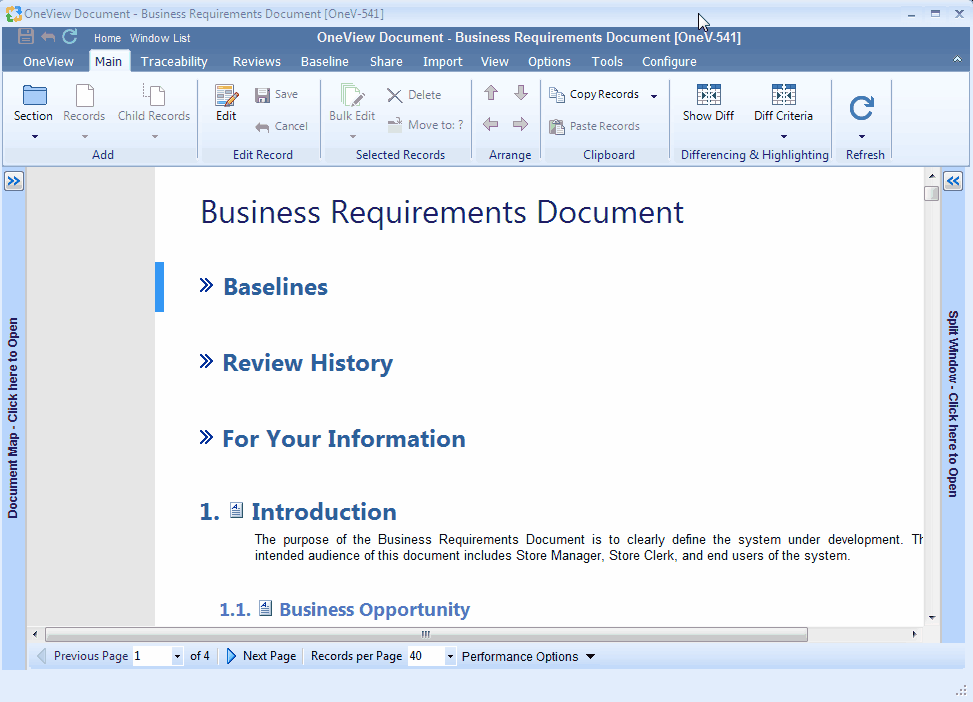The image size is (973, 702).
Task: Expand For Your Information section
Action: click(x=206, y=437)
